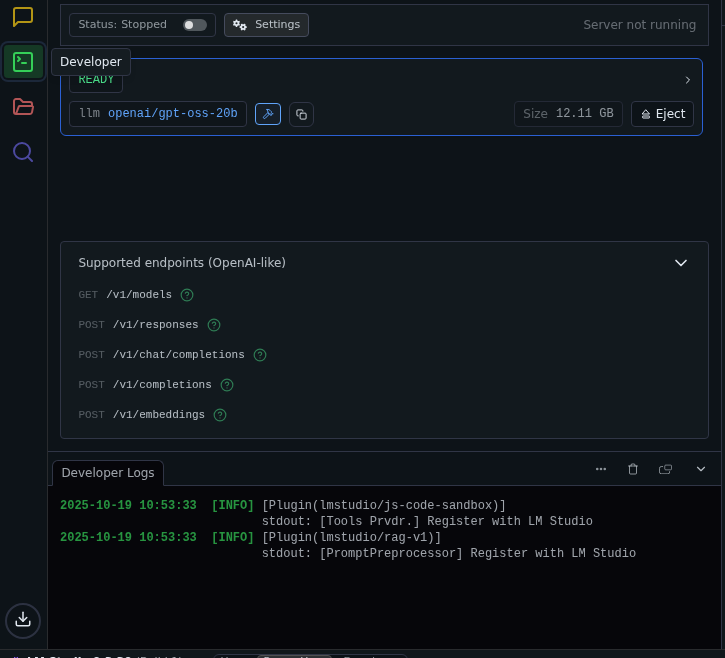The width and height of the screenshot is (725, 658).
Task: Show info for /v1/models endpoint
Action: click(187, 295)
